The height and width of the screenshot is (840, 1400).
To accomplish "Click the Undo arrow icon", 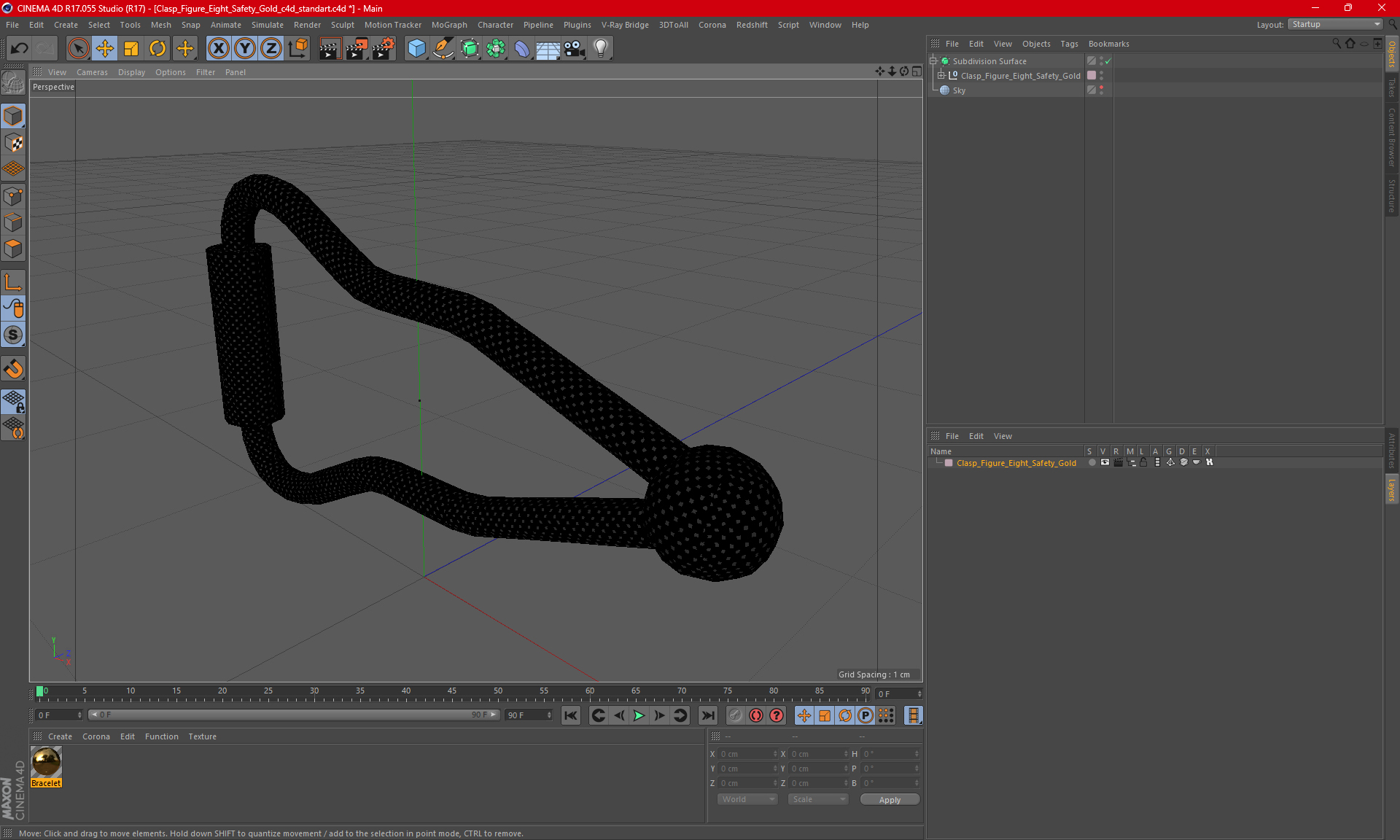I will [20, 49].
